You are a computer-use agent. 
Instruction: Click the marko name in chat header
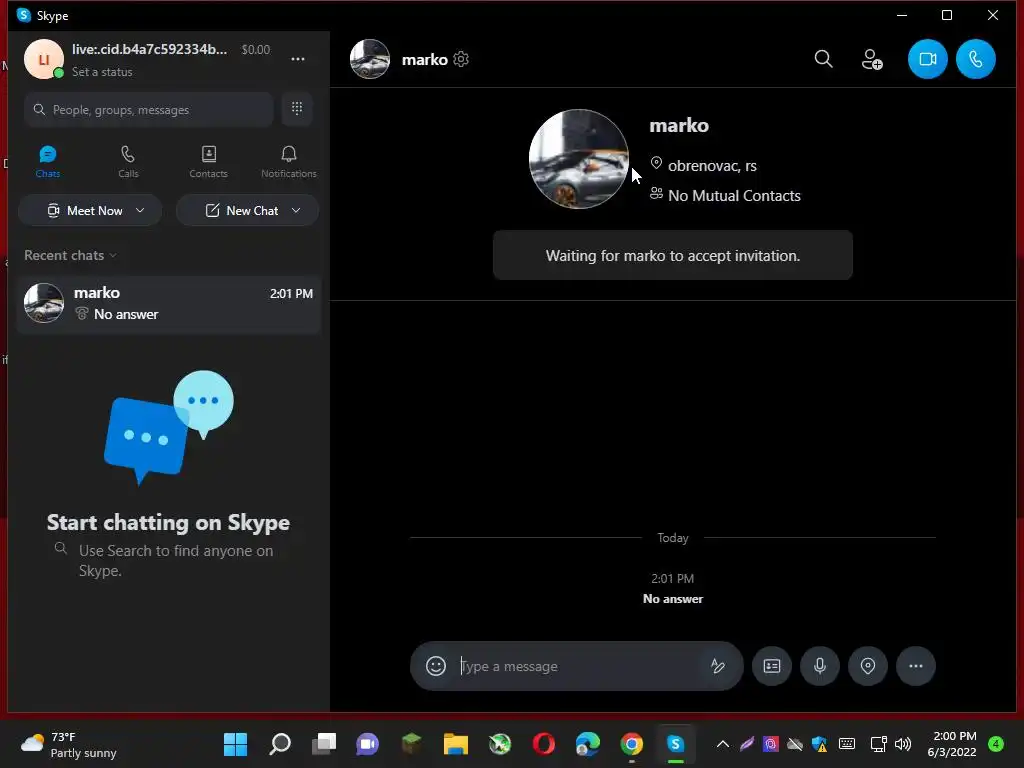click(x=424, y=59)
